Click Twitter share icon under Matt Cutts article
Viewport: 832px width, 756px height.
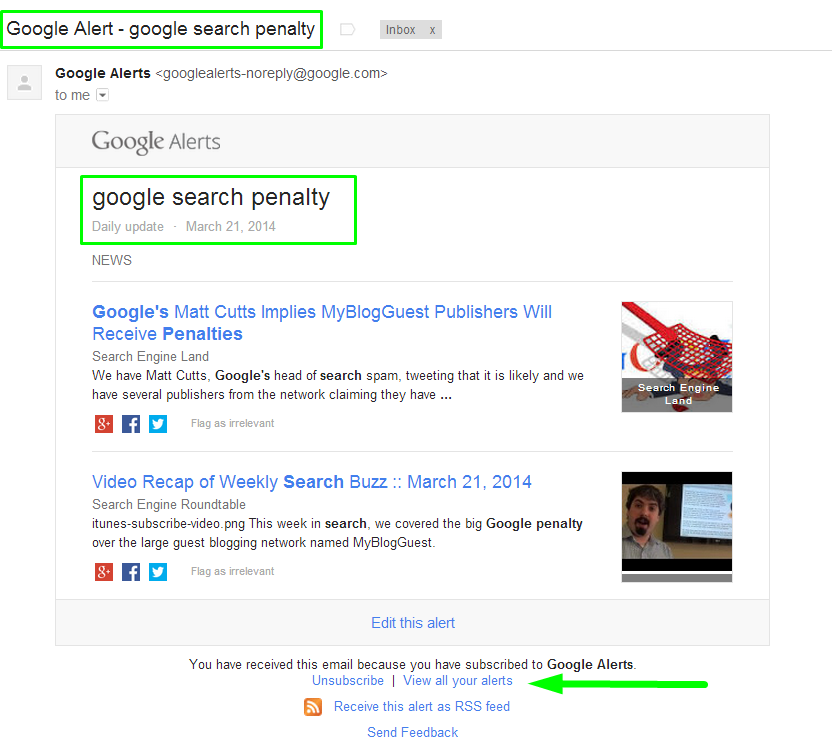[x=158, y=424]
